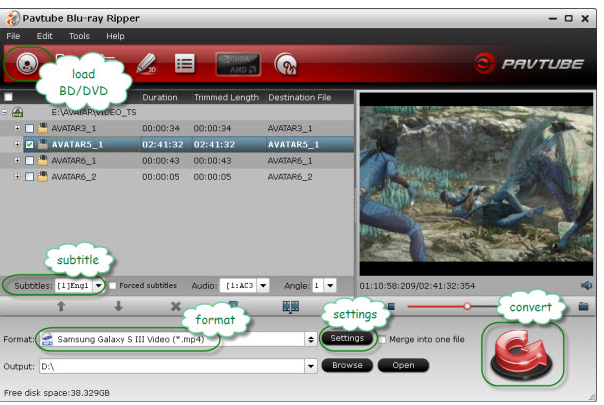604x405 pixels.
Task: Click the title icon of AVATAR6_2
Action: pyautogui.click(x=43, y=177)
